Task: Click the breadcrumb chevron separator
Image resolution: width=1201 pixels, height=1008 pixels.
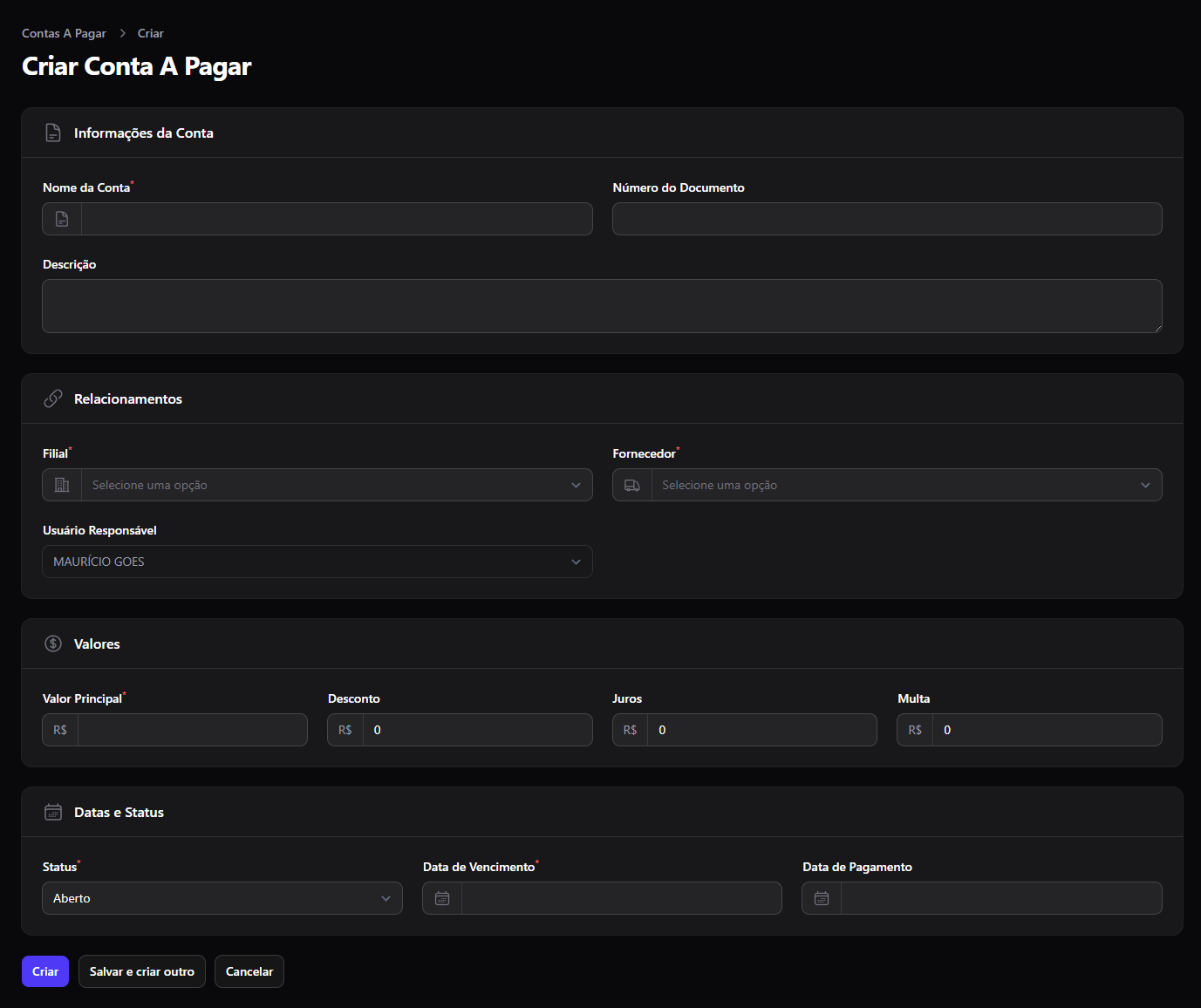Action: [122, 33]
